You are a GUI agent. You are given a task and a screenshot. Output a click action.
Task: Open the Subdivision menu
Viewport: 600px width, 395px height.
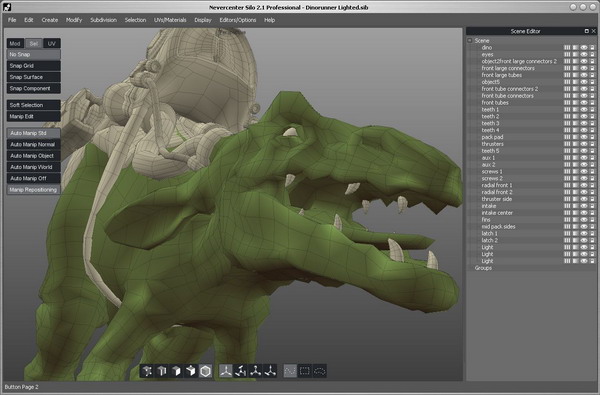[103, 20]
